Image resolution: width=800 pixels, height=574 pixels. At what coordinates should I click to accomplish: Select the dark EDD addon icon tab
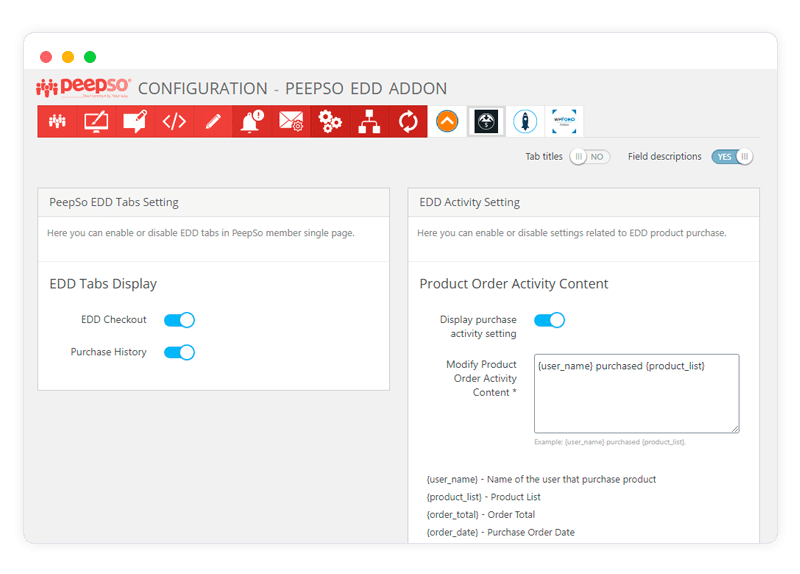tap(486, 121)
